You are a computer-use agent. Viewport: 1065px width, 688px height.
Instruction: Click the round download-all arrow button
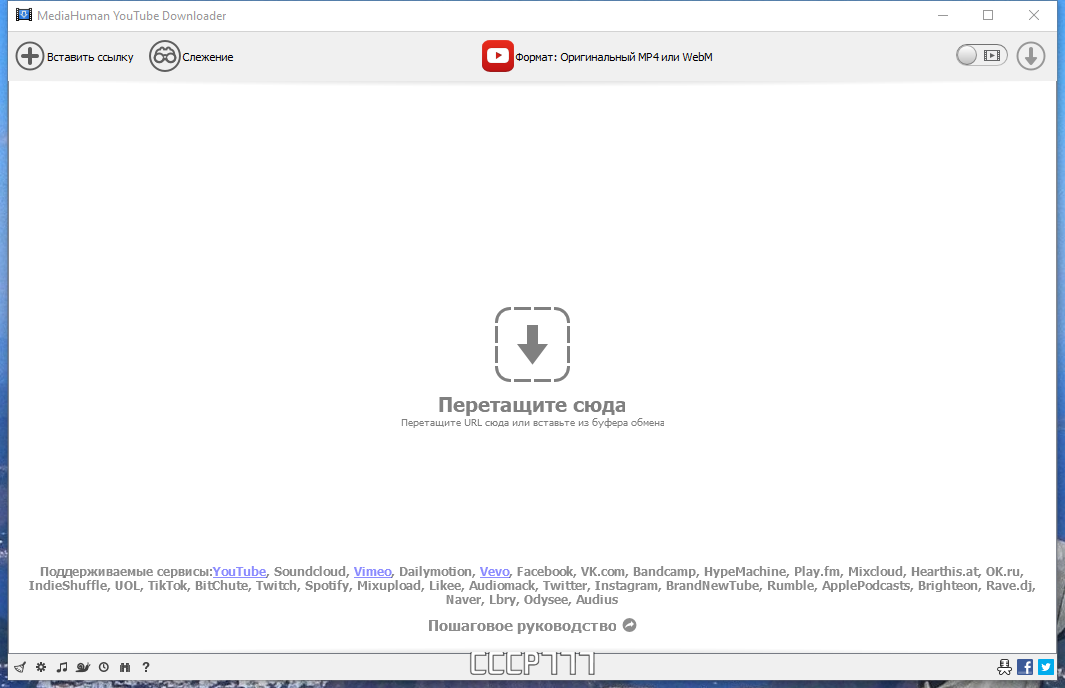(x=1030, y=56)
